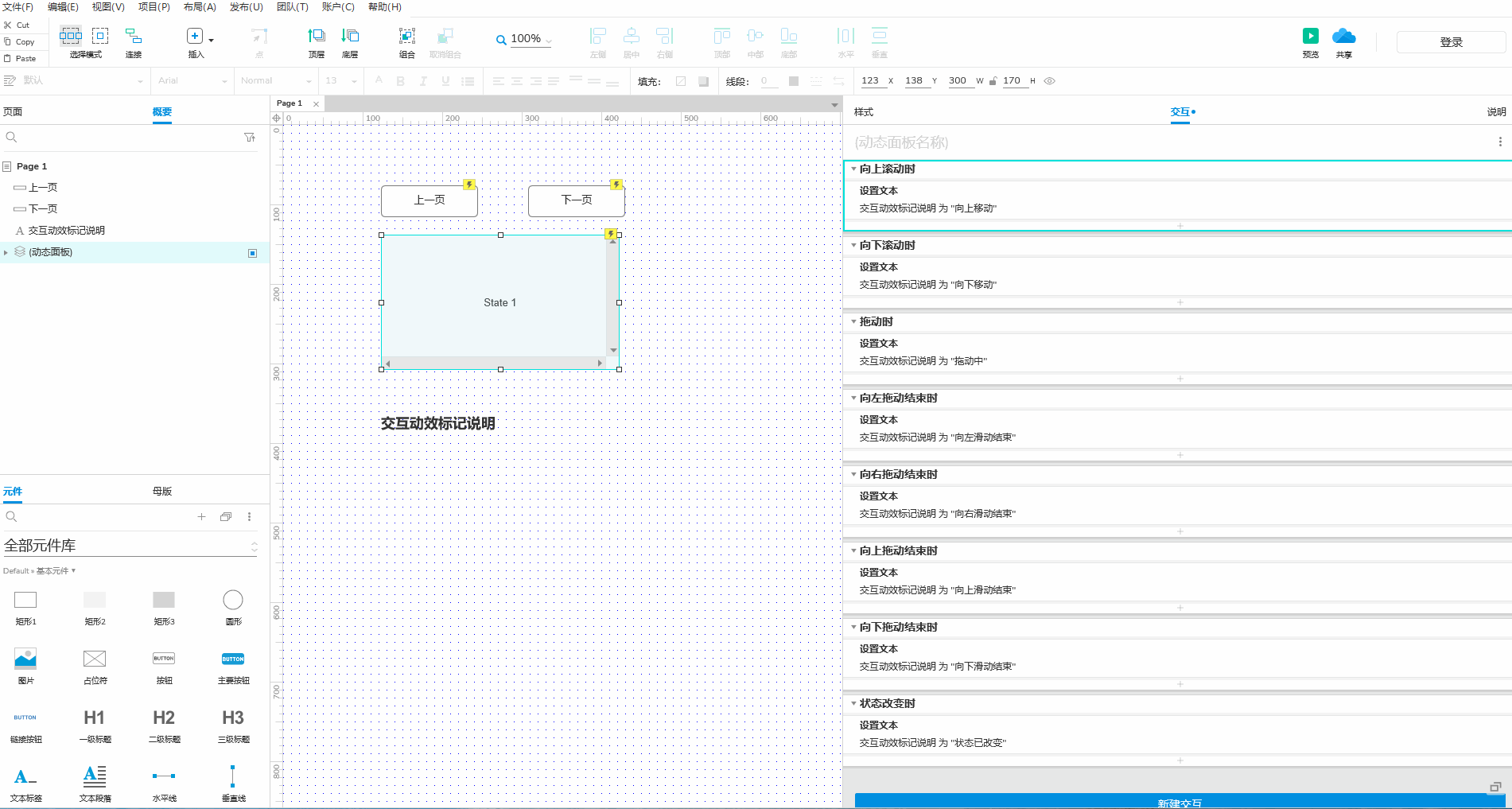
Task: Send widget to back with 底层
Action: pos(350,36)
